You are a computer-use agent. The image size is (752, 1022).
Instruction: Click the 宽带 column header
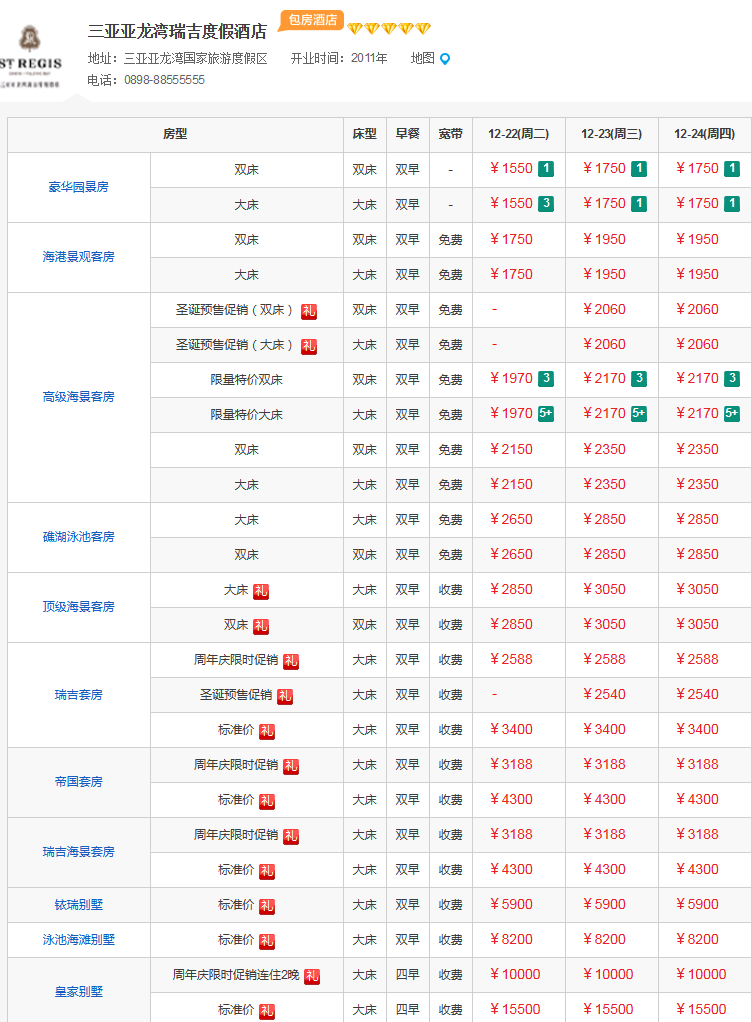[x=450, y=134]
